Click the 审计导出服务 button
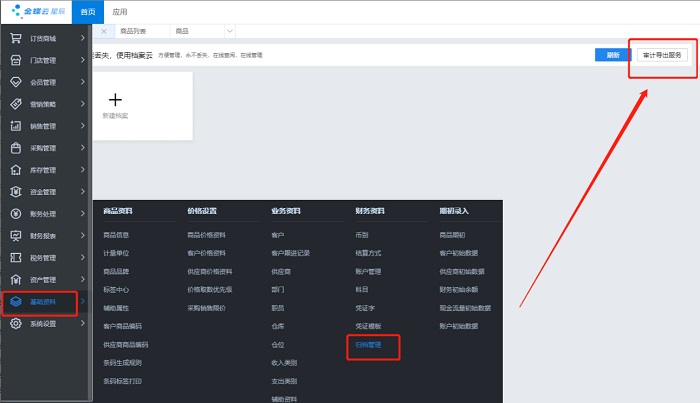 [x=662, y=55]
